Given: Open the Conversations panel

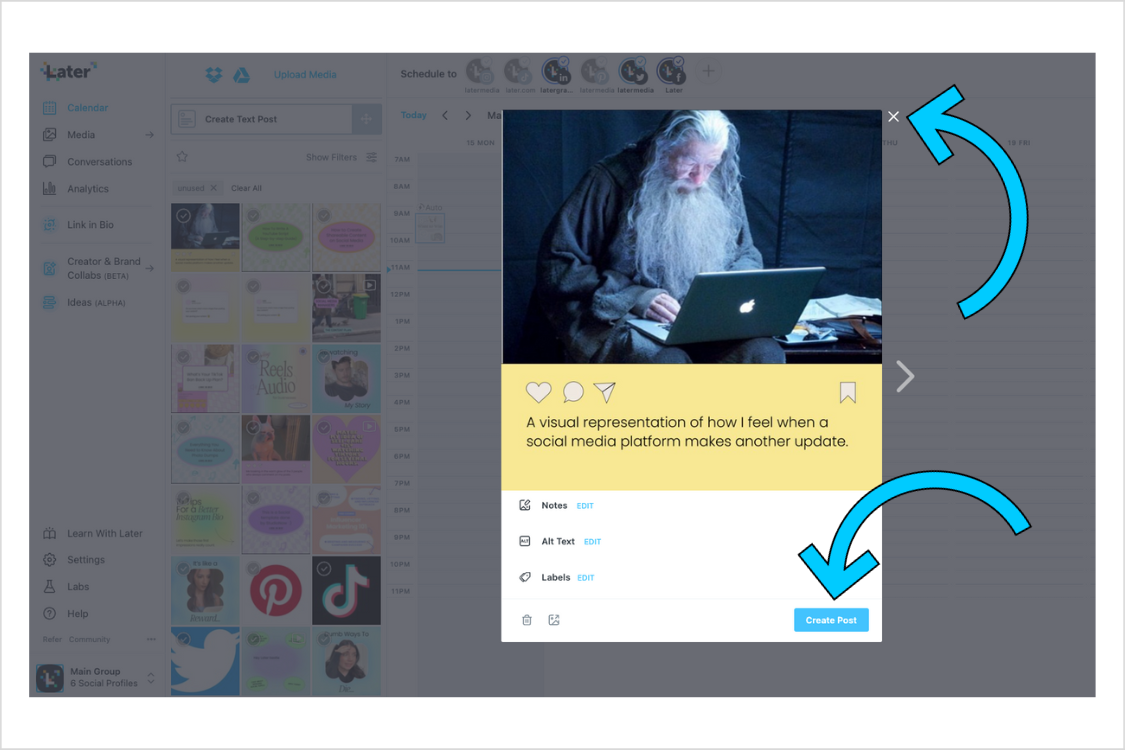Looking at the screenshot, I should 100,161.
